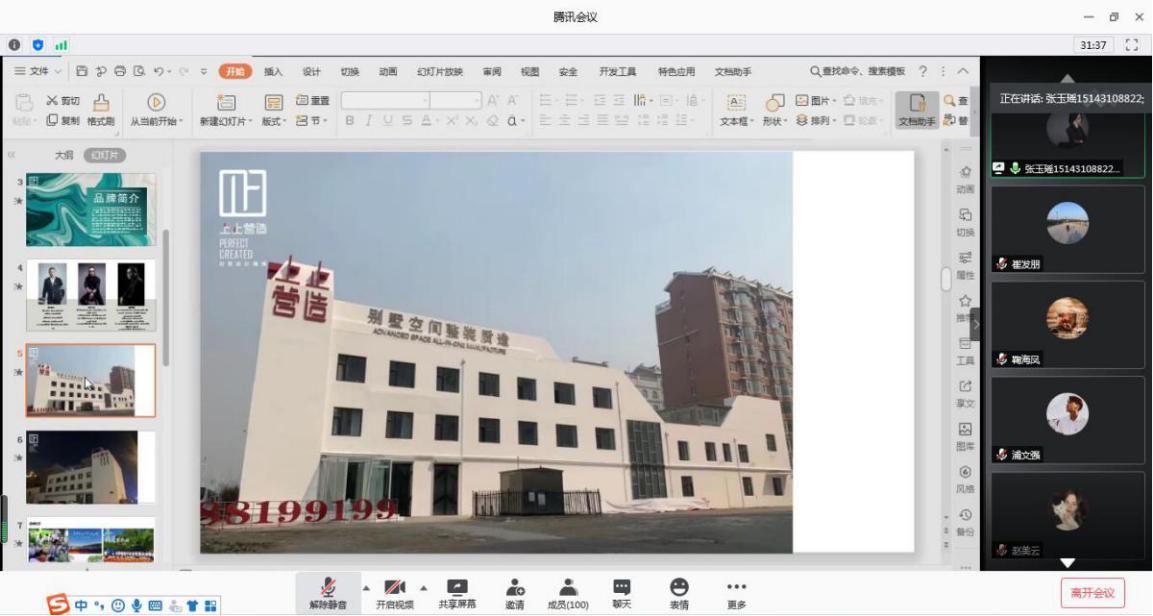Open the 排列 arrange button
1153x616 pixels.
(x=815, y=121)
